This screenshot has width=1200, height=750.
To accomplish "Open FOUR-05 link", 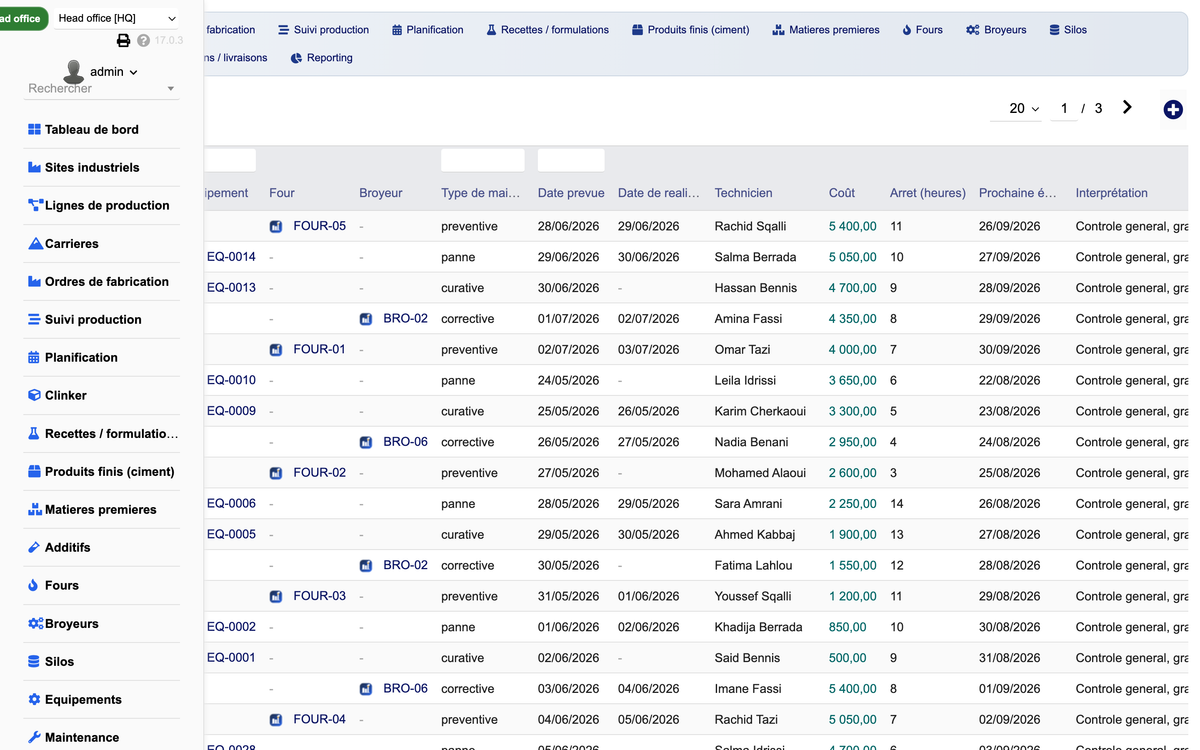I will [319, 226].
